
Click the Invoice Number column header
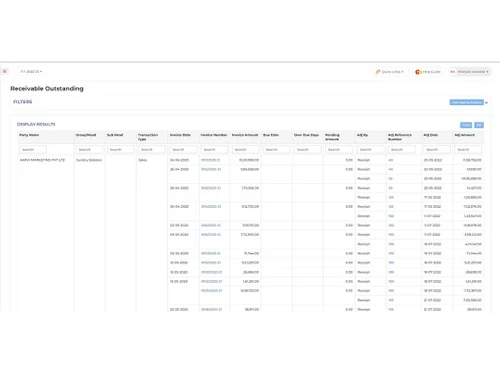point(214,135)
